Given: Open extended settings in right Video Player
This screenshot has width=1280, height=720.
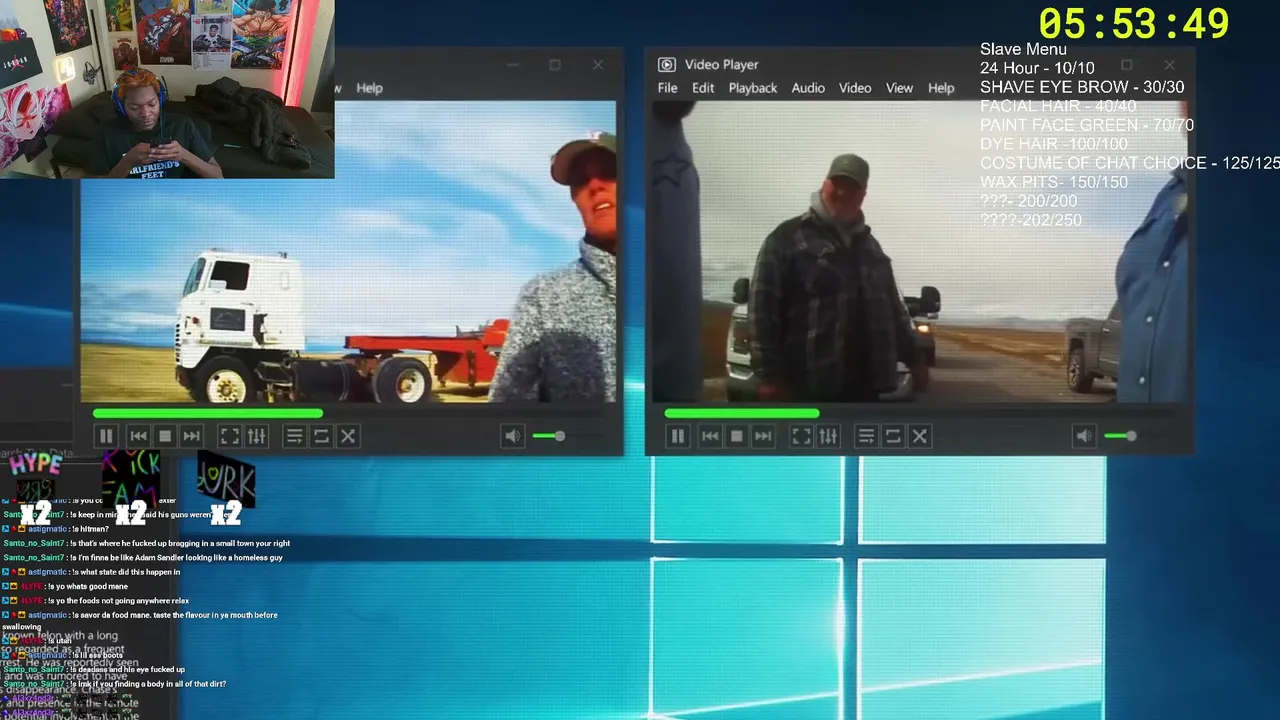Looking at the screenshot, I should pos(828,436).
